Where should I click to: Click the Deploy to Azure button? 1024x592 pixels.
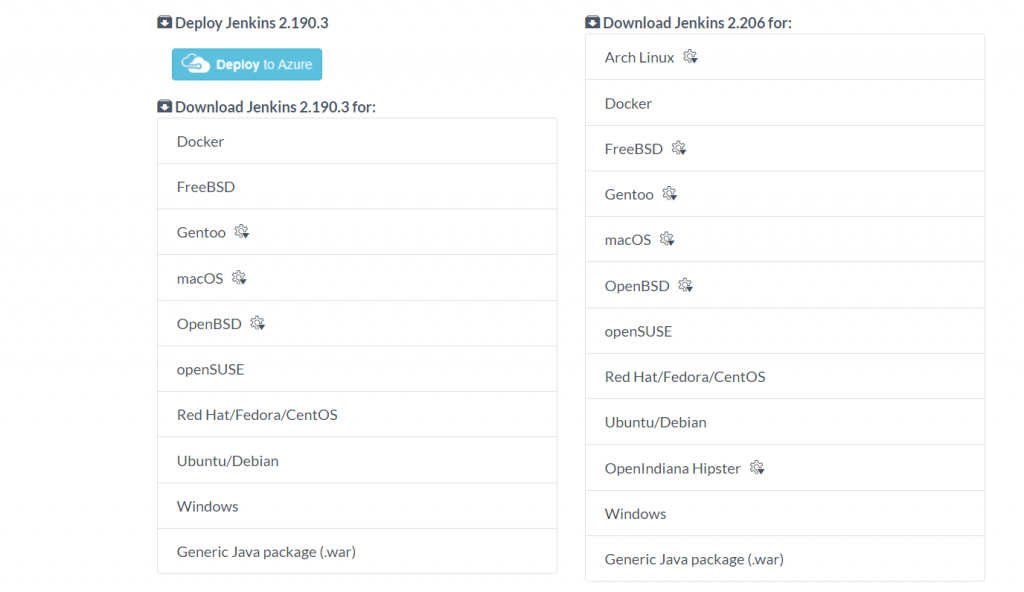point(247,64)
